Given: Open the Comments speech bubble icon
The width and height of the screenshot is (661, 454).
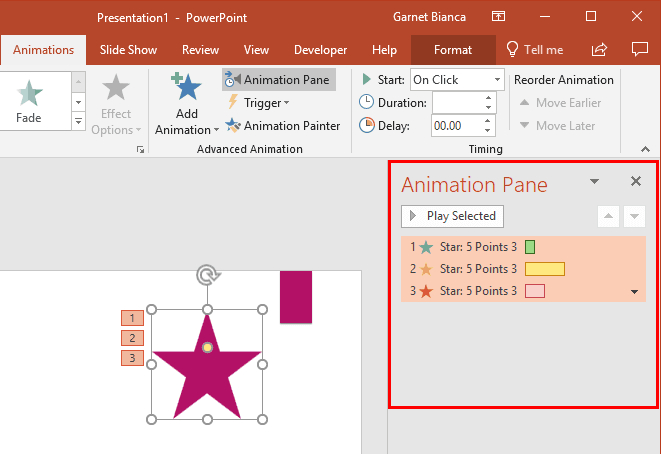Looking at the screenshot, I should [640, 49].
